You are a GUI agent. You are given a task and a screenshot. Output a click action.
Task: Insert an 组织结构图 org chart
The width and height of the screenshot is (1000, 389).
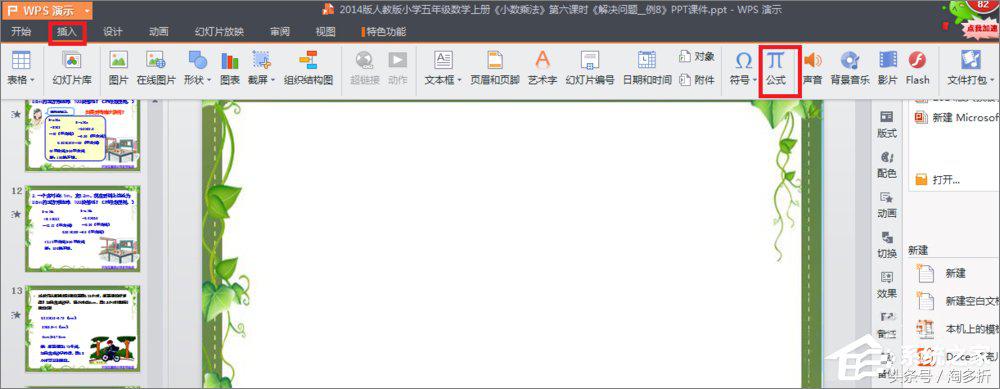[309, 69]
